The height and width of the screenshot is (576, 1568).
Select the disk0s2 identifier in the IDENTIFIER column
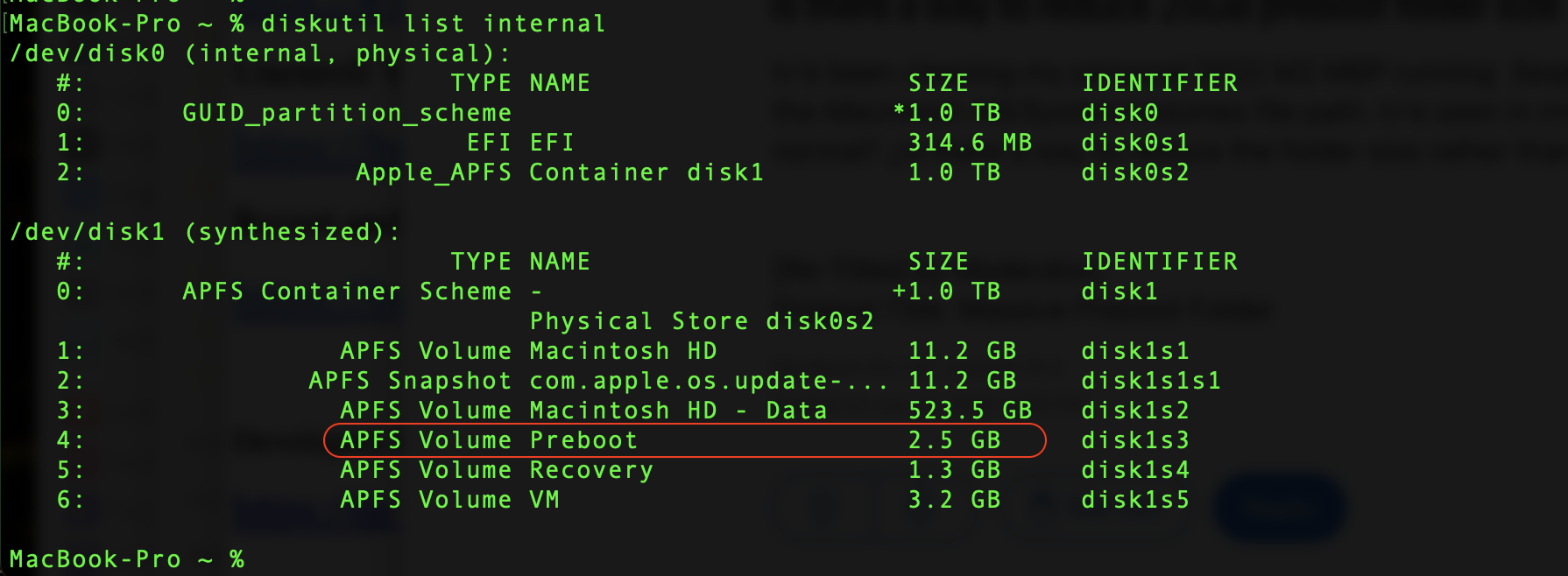point(1134,172)
